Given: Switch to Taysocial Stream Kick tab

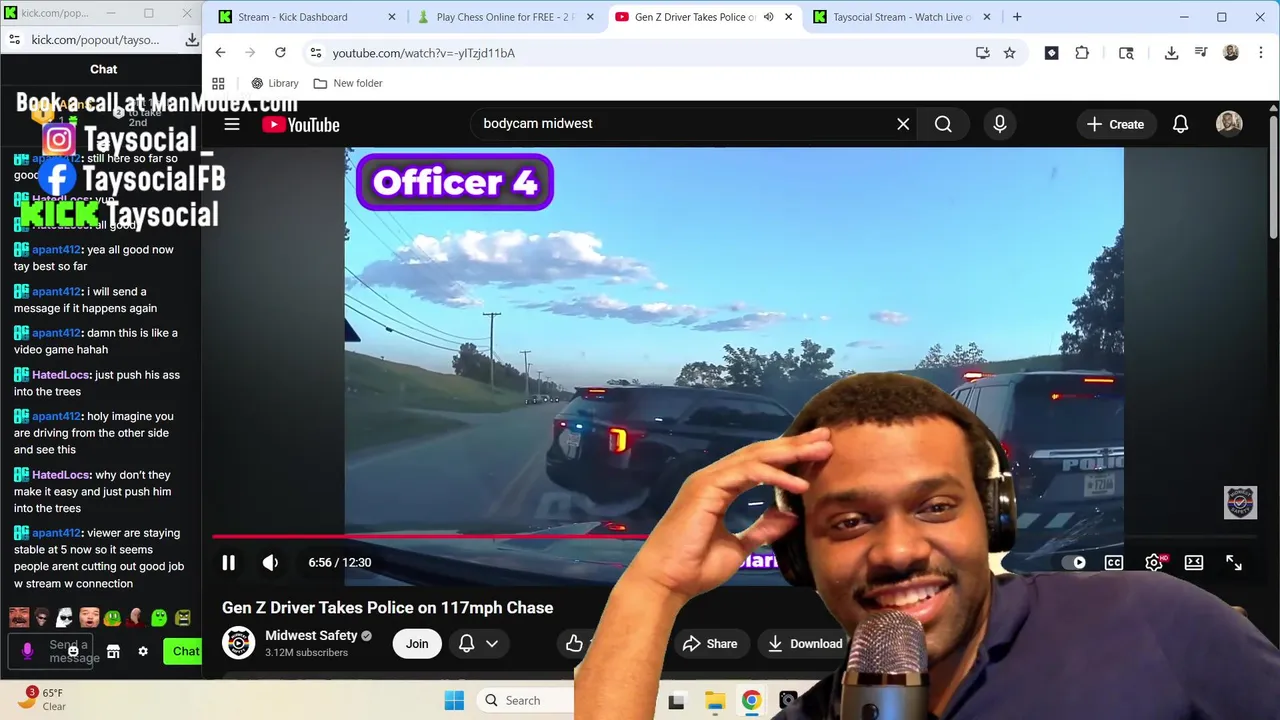Looking at the screenshot, I should tap(903, 17).
